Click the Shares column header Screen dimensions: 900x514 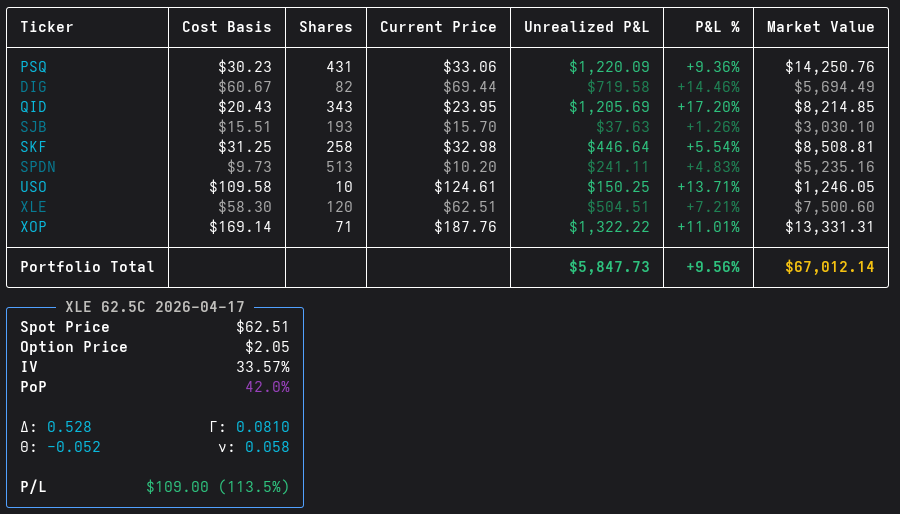[x=325, y=27]
